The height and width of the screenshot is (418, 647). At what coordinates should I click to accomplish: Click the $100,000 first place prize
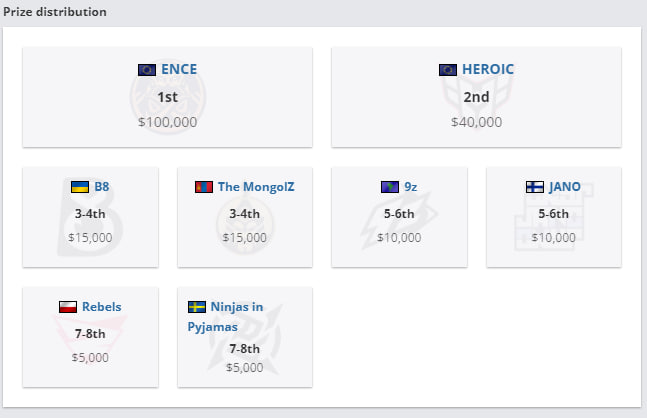[168, 122]
